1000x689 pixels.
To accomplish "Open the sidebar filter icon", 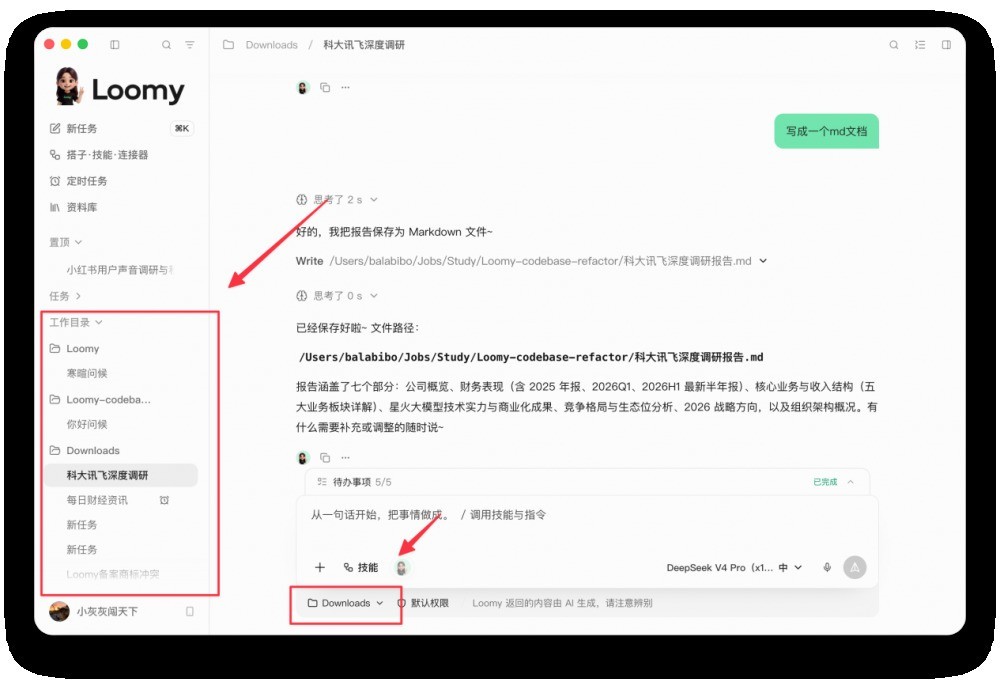I will point(189,45).
